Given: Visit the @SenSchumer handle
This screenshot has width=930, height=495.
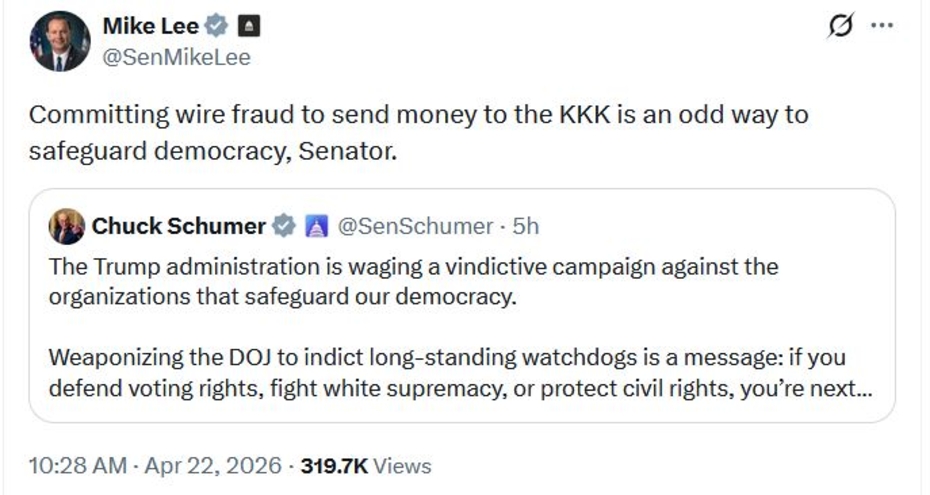Looking at the screenshot, I should coord(415,227).
